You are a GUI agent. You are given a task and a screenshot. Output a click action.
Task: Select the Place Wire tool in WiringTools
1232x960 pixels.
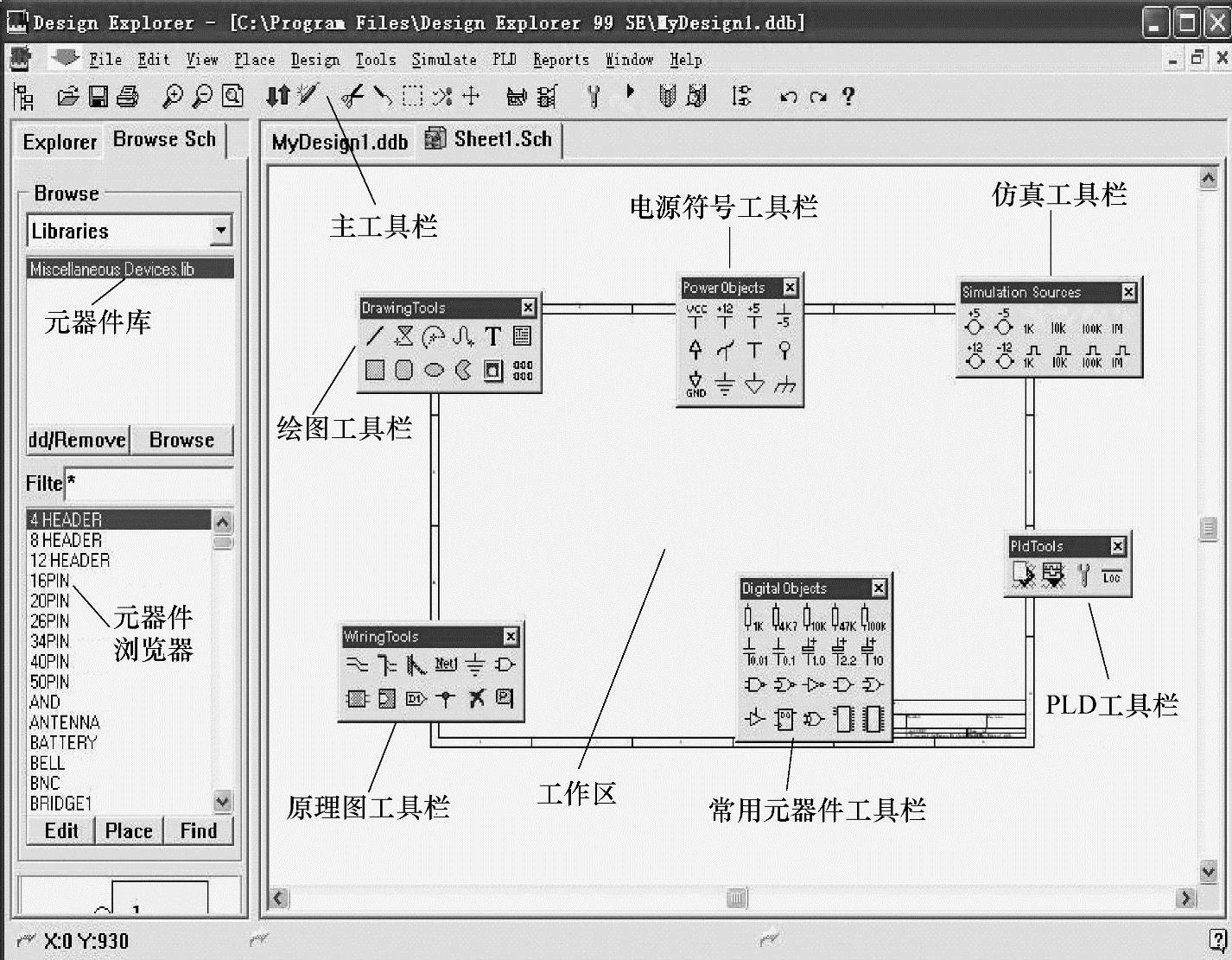[x=357, y=664]
